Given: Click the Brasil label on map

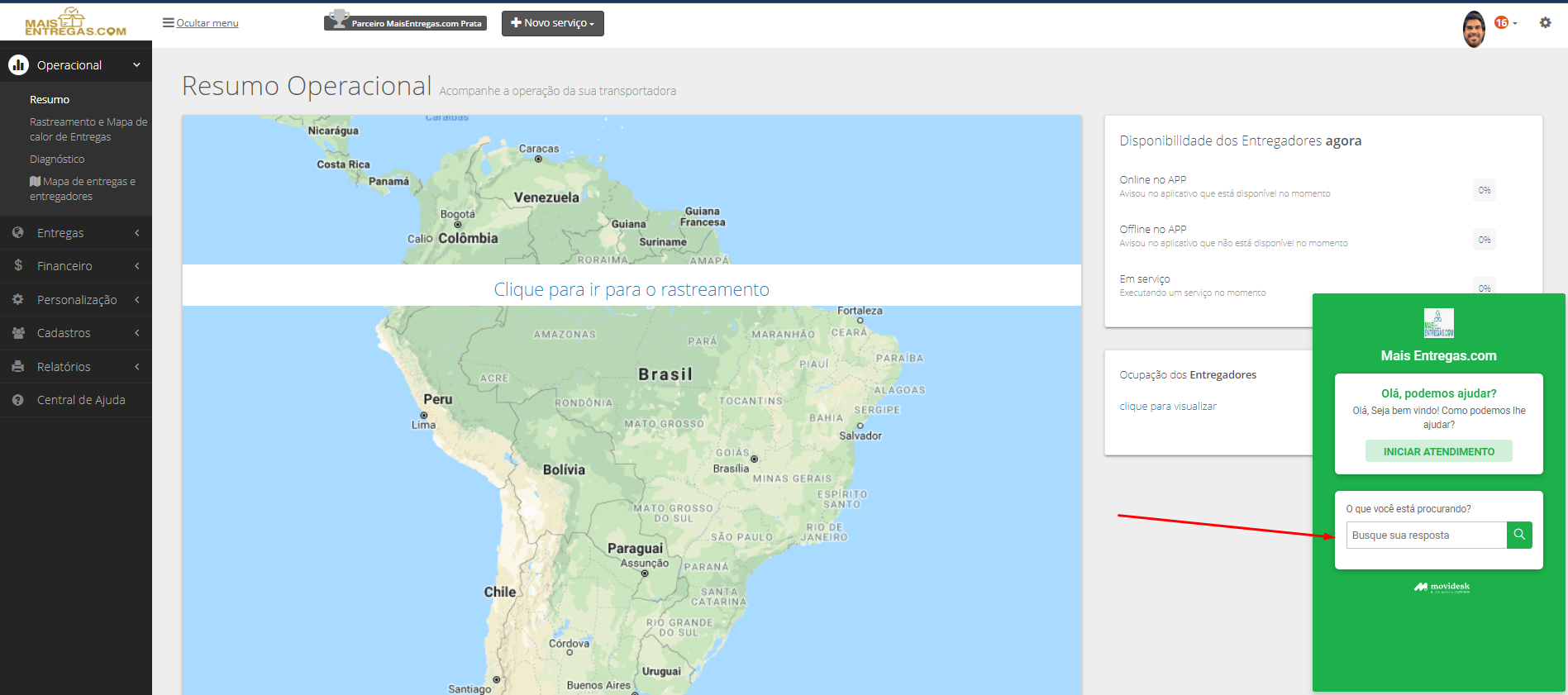Looking at the screenshot, I should point(665,374).
